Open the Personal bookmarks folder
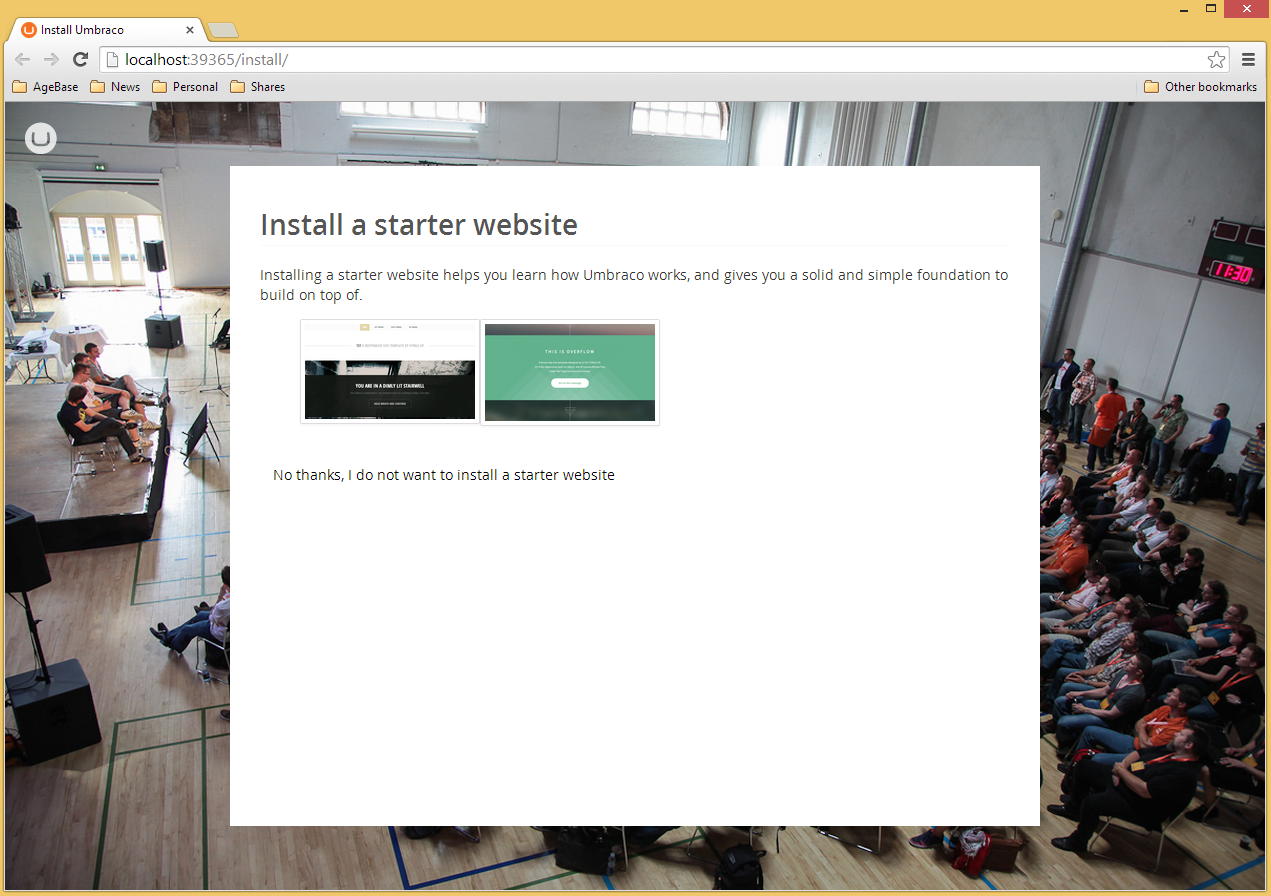 pos(185,87)
